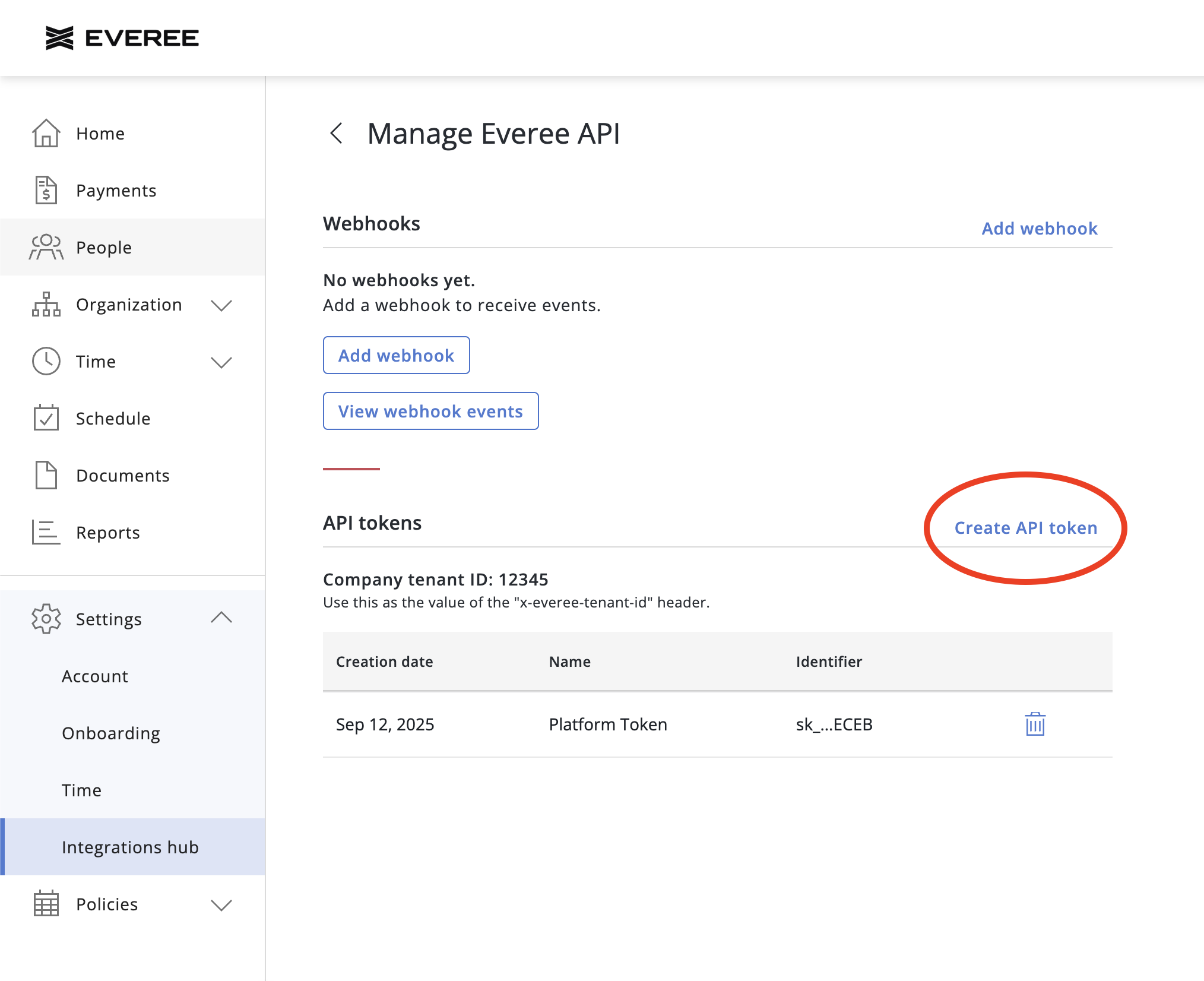Click the Everee logo

click(x=122, y=38)
